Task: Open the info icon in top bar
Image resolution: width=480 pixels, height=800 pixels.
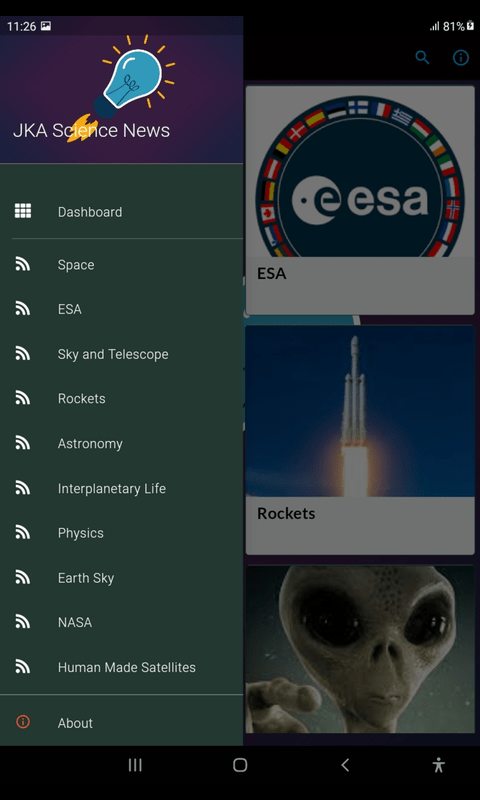Action: (461, 57)
